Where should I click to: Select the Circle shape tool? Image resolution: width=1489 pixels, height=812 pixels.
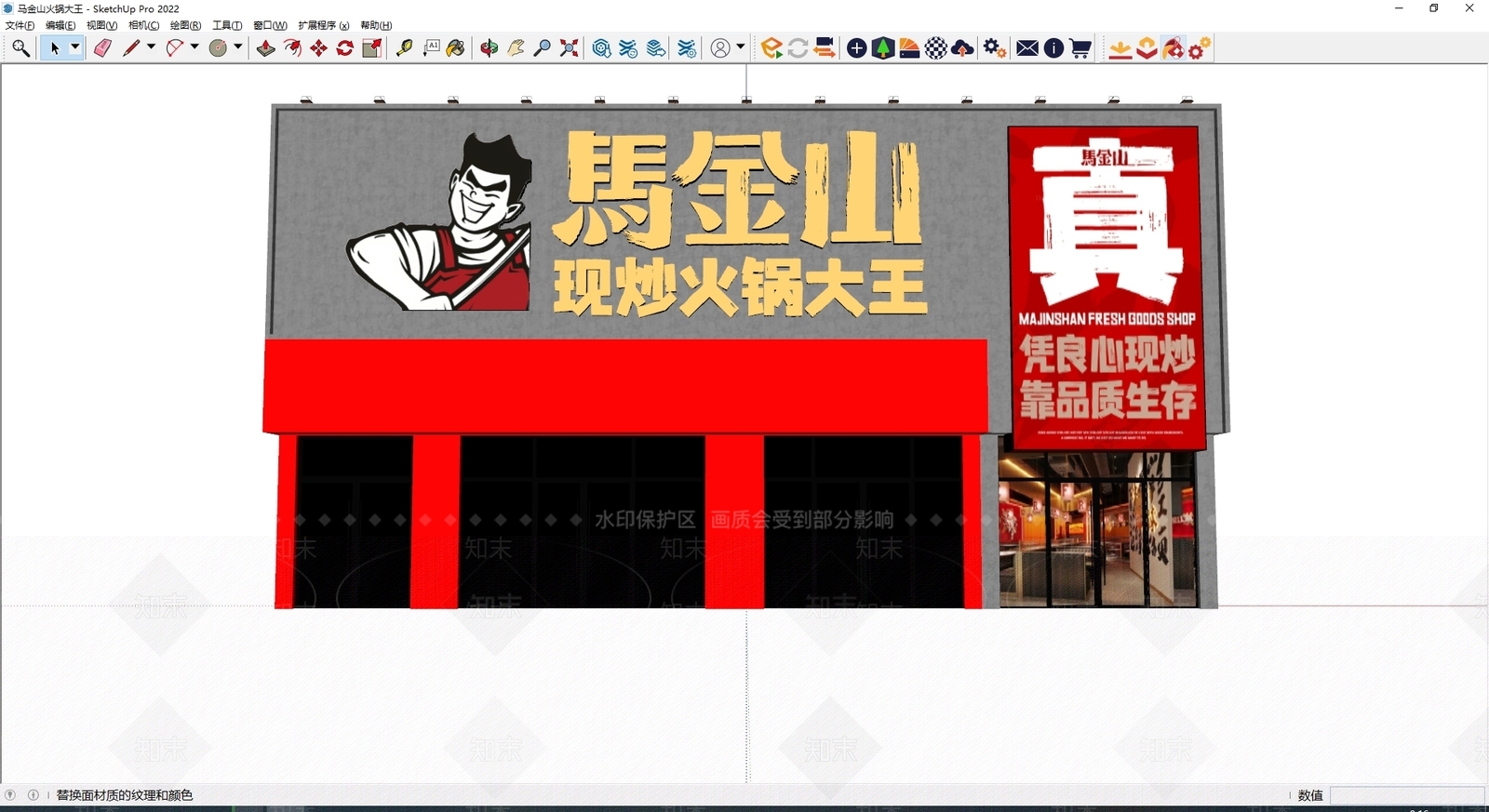[218, 48]
